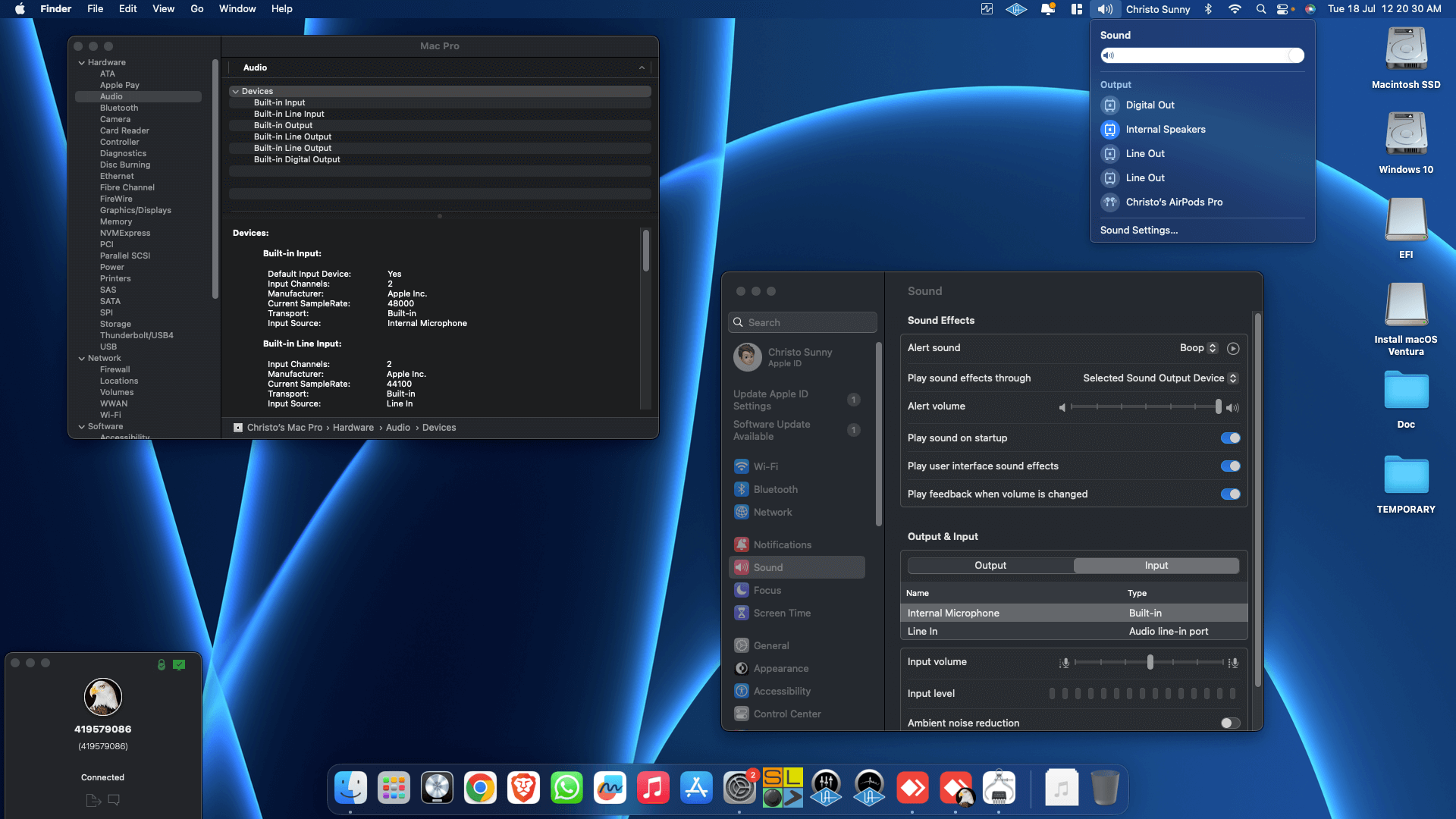Image resolution: width=1456 pixels, height=819 pixels.
Task: Select the TEMPORARY folder on the desktop
Action: coord(1406,483)
